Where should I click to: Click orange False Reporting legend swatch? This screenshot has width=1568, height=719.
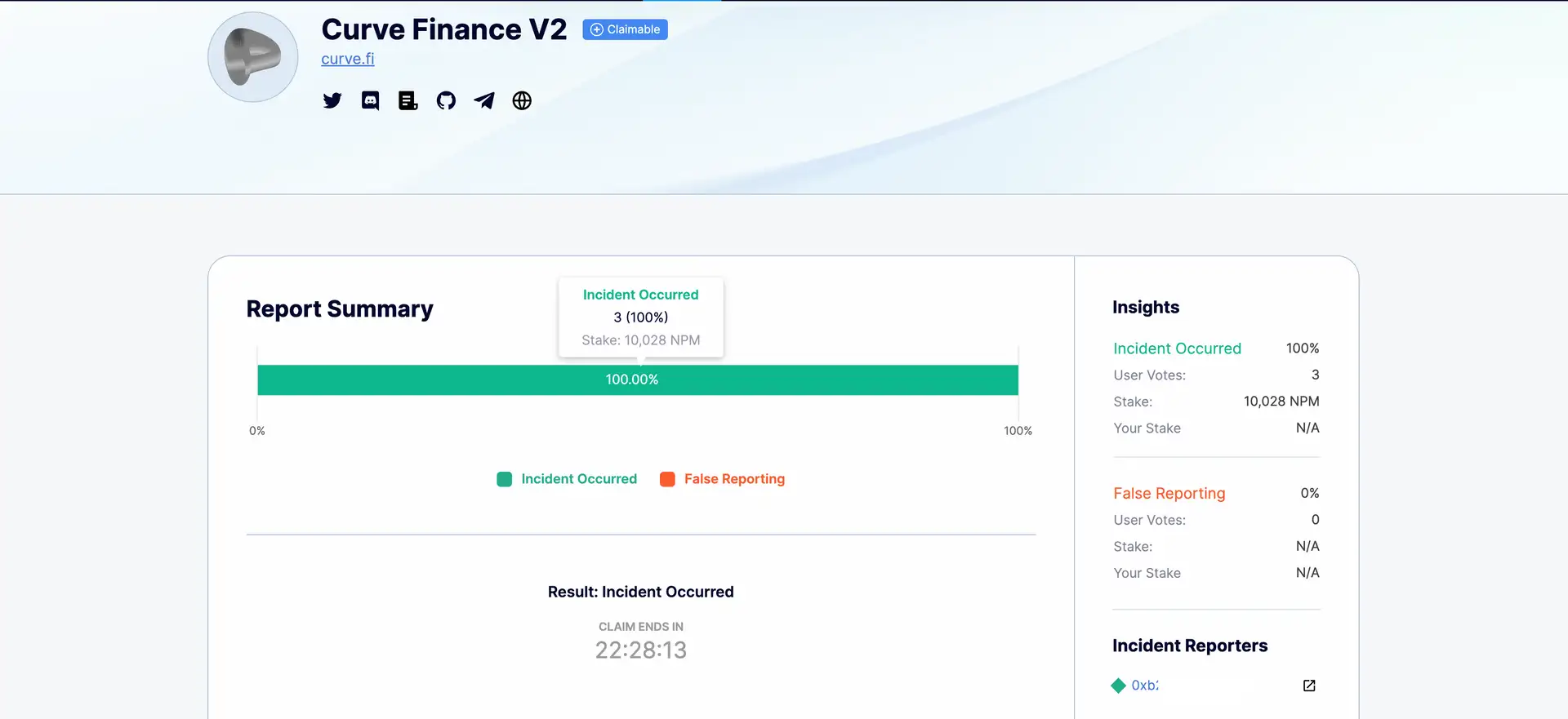tap(667, 479)
